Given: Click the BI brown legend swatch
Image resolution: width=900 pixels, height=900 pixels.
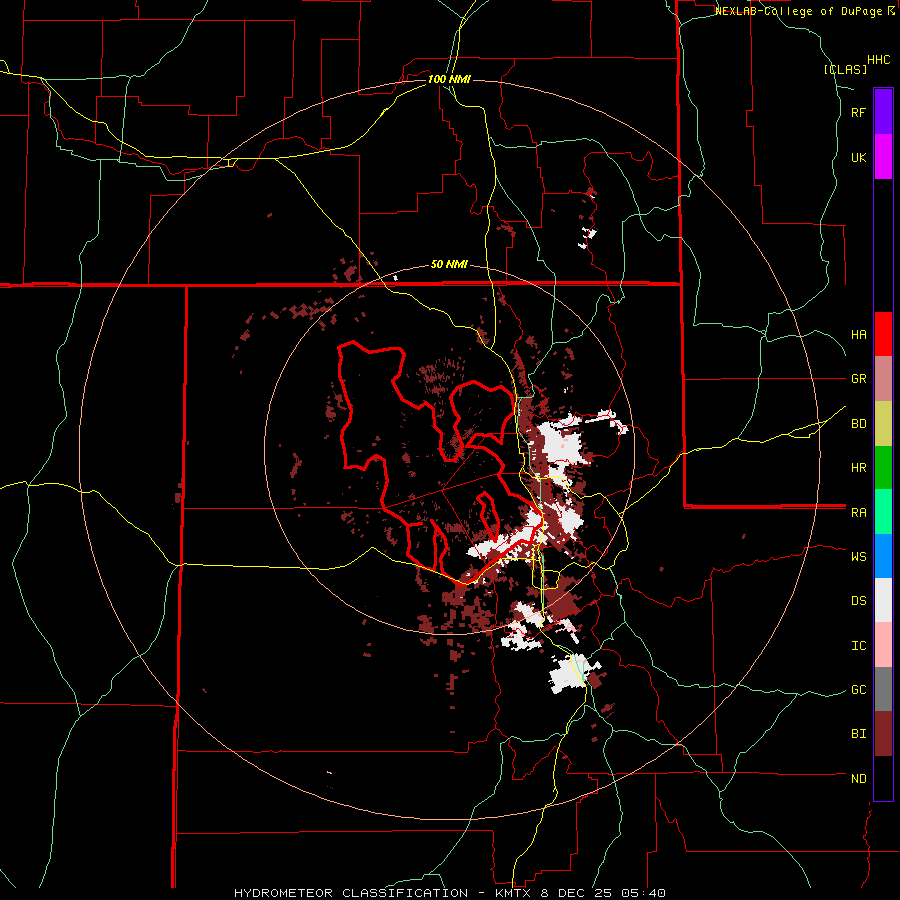Looking at the screenshot, I should point(883,734).
